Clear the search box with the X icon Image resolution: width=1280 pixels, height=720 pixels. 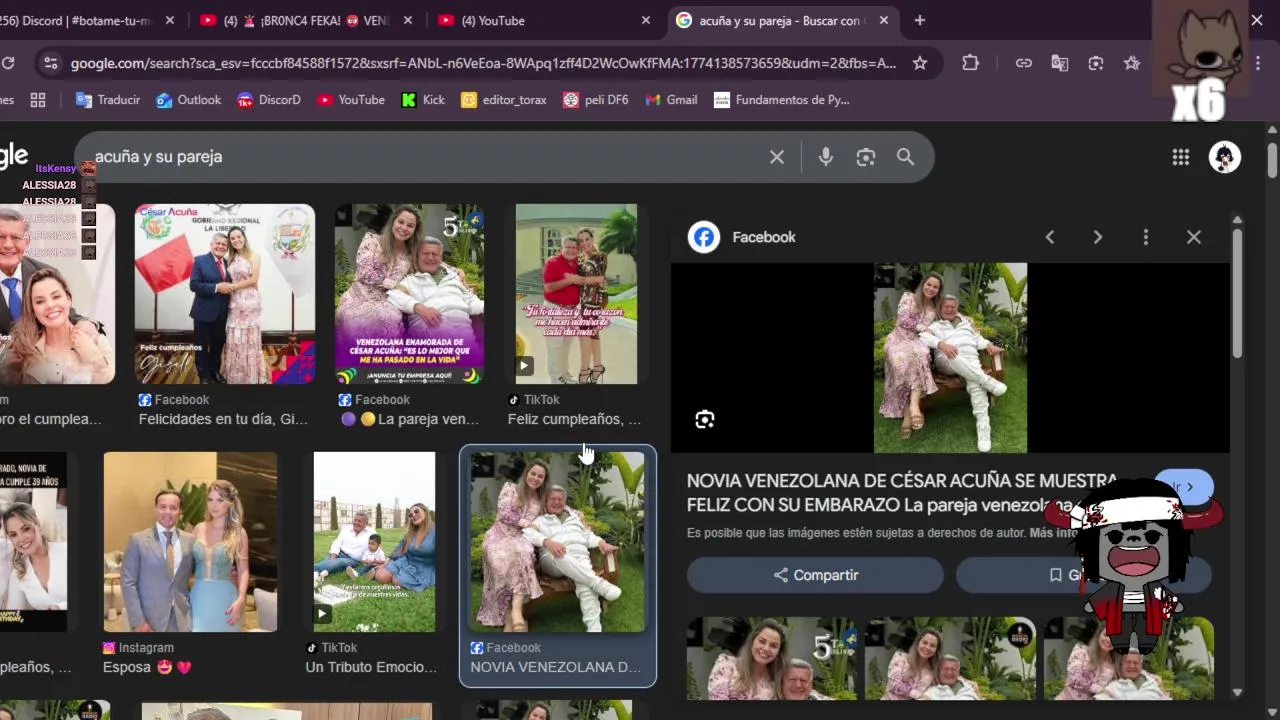point(777,157)
